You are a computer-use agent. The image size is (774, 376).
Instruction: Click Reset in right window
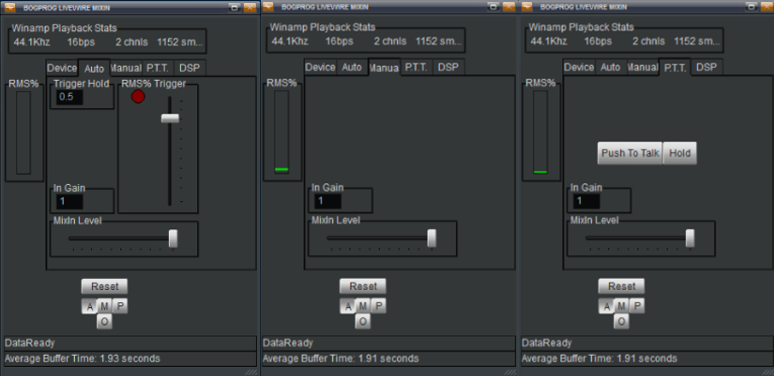point(621,286)
